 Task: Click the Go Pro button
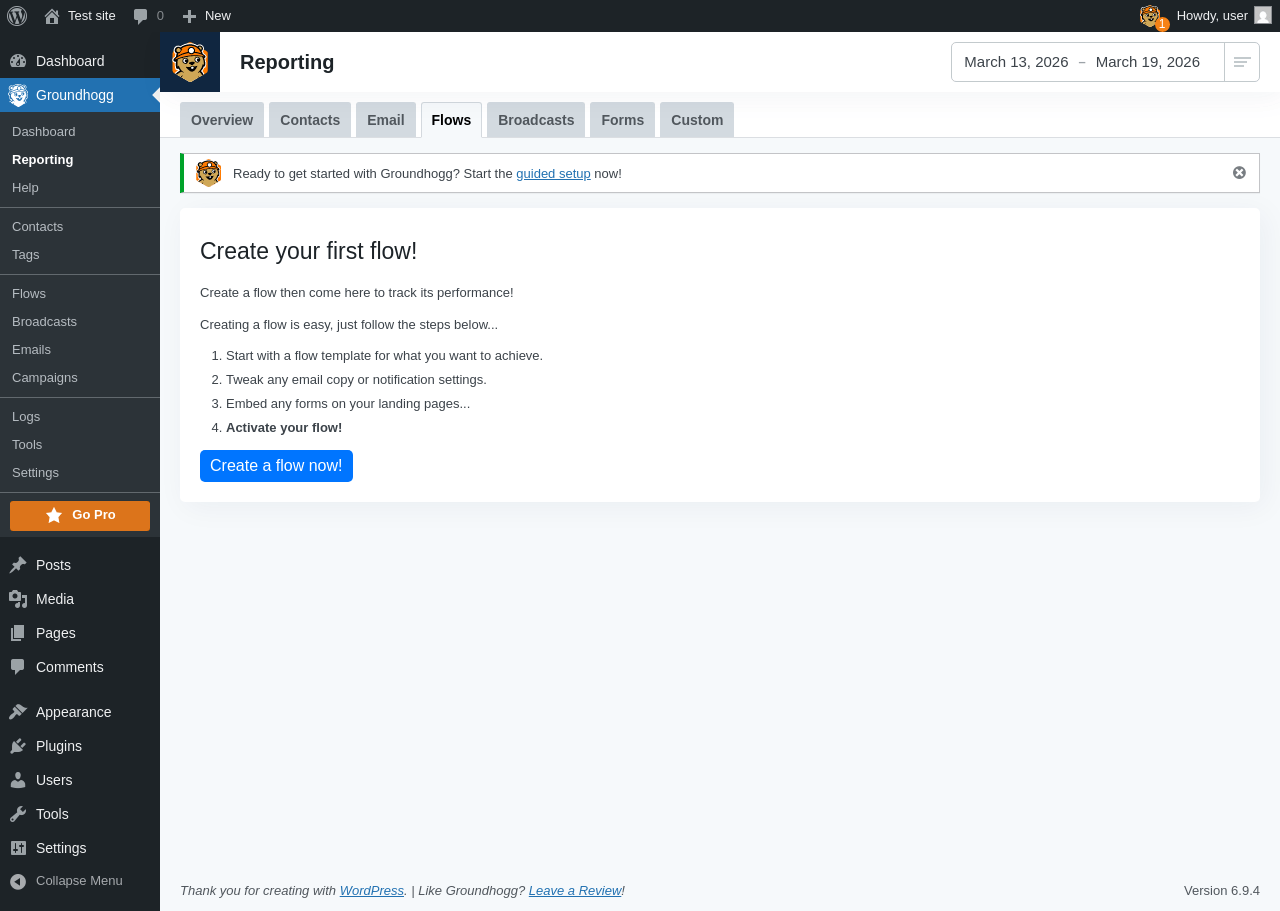(80, 516)
